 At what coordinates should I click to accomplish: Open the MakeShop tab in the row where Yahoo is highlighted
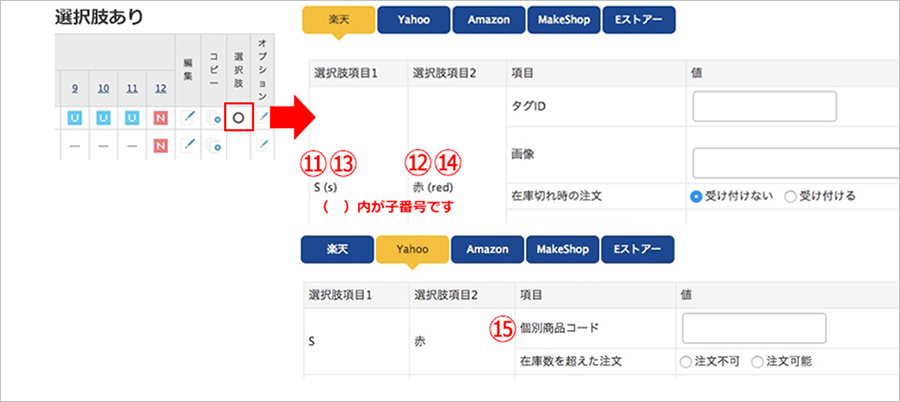562,249
